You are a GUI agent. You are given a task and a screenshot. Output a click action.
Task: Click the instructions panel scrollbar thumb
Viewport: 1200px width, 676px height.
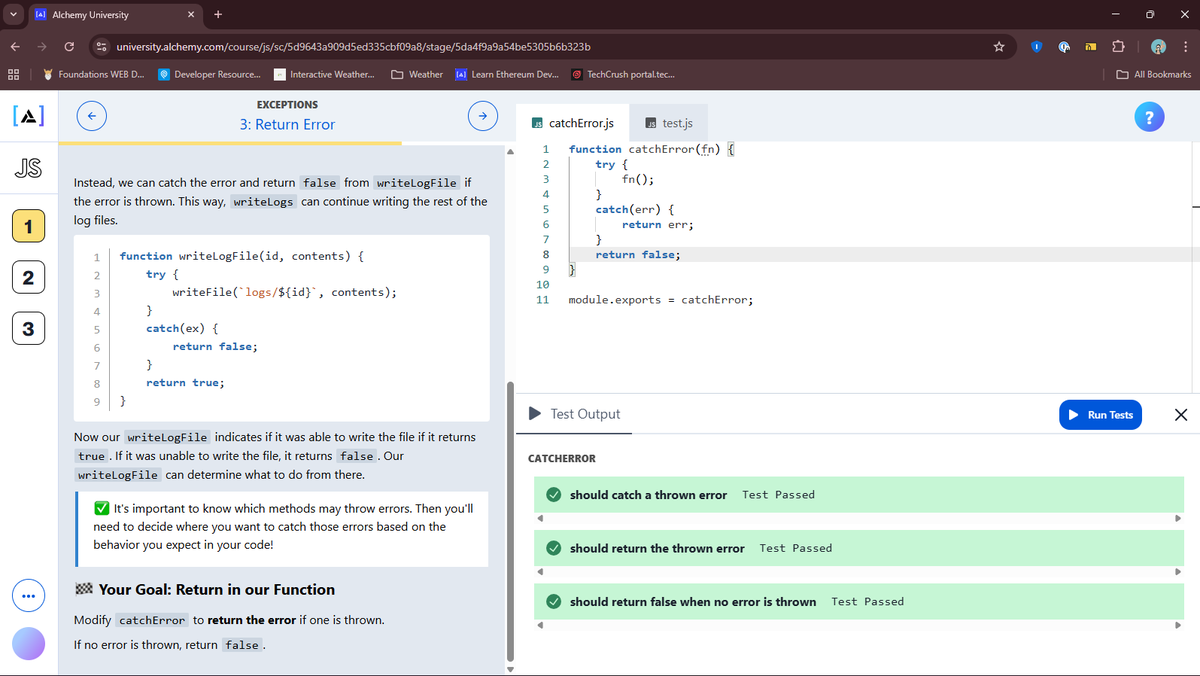512,519
